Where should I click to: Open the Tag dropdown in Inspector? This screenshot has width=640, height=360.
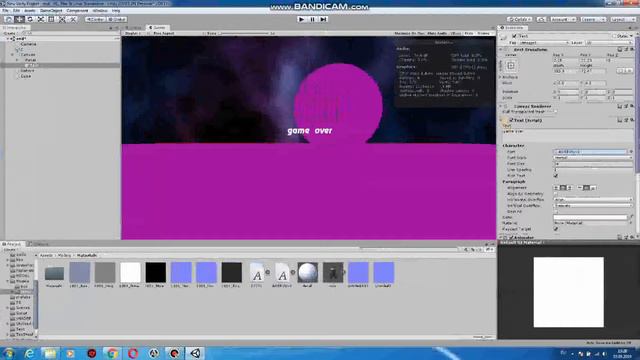pyautogui.click(x=544, y=42)
